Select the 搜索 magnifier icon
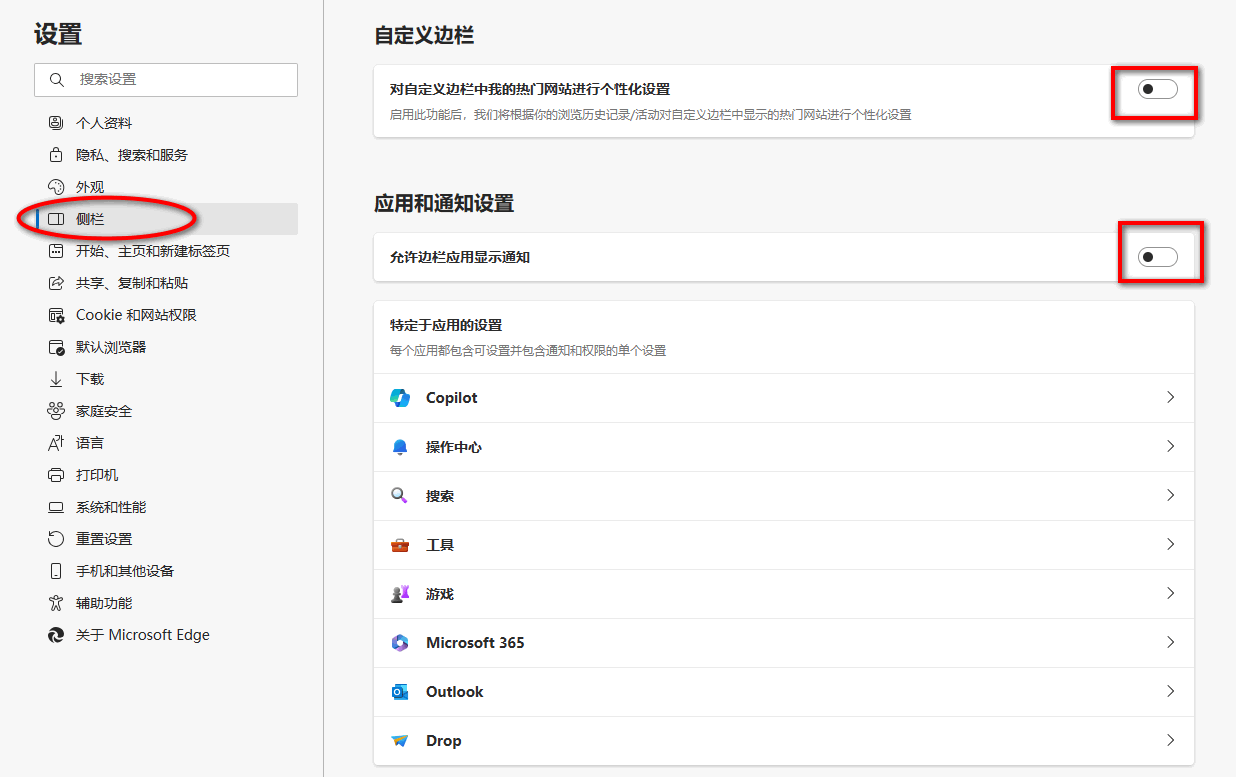 (x=399, y=495)
